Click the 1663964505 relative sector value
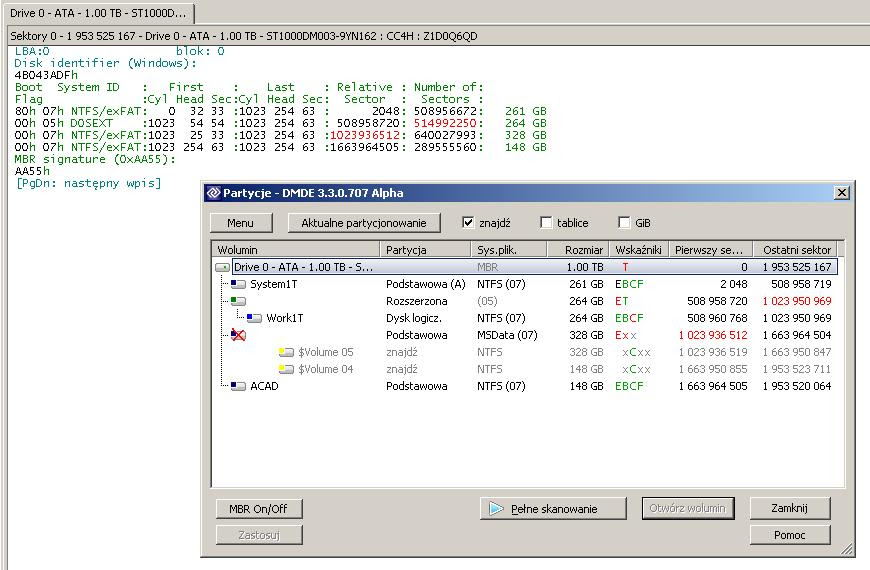Viewport: 870px width, 570px height. click(x=365, y=147)
